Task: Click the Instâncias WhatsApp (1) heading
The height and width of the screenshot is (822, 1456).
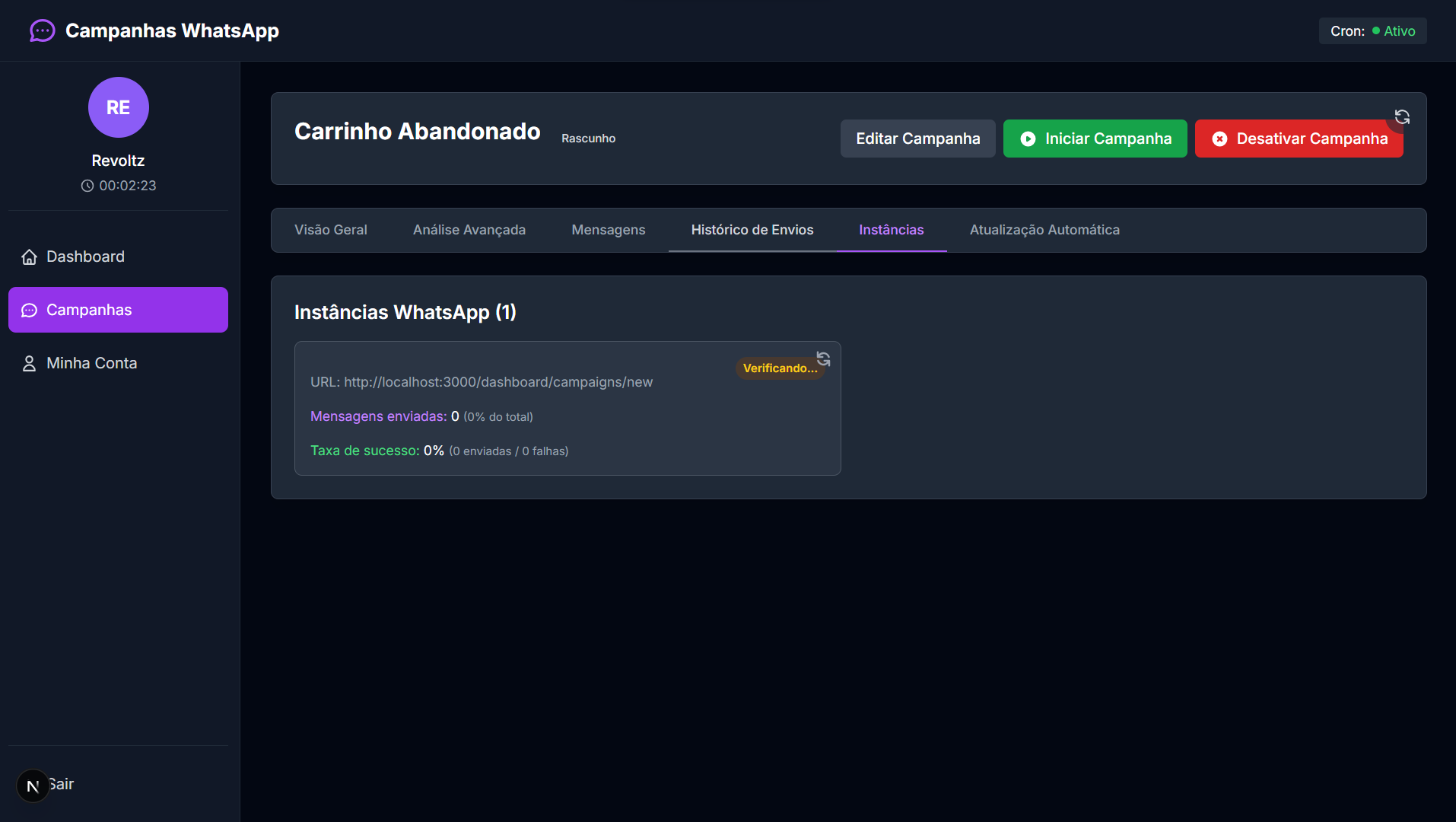Action: point(405,312)
